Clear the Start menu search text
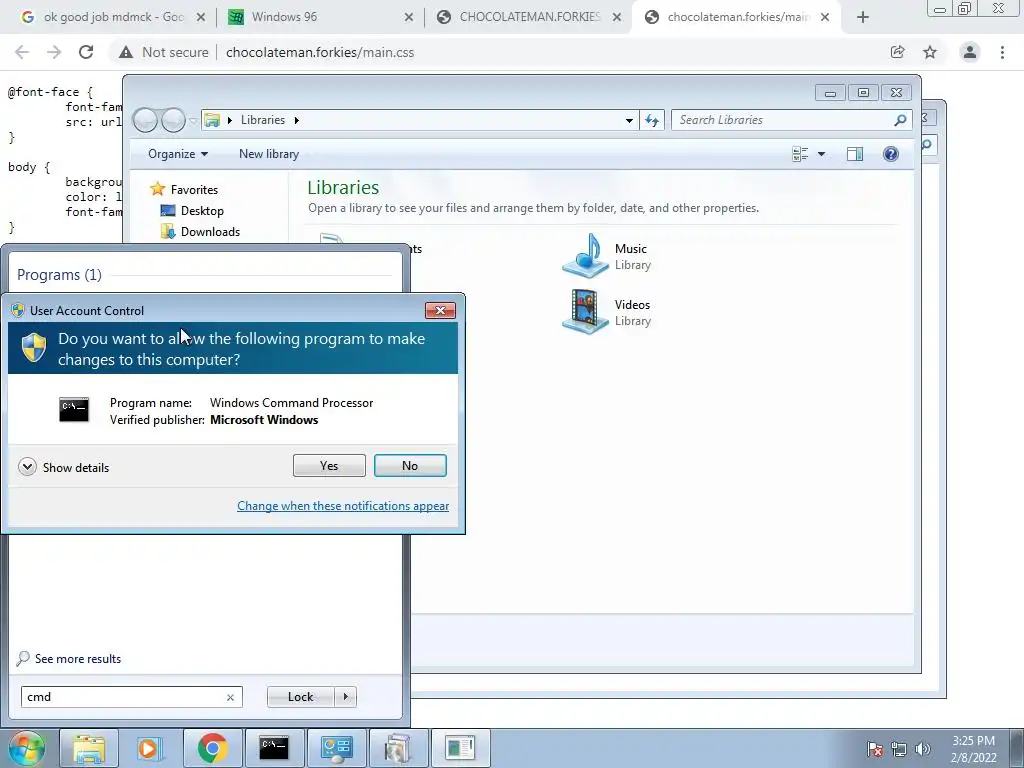The height and width of the screenshot is (768, 1024). click(230, 697)
